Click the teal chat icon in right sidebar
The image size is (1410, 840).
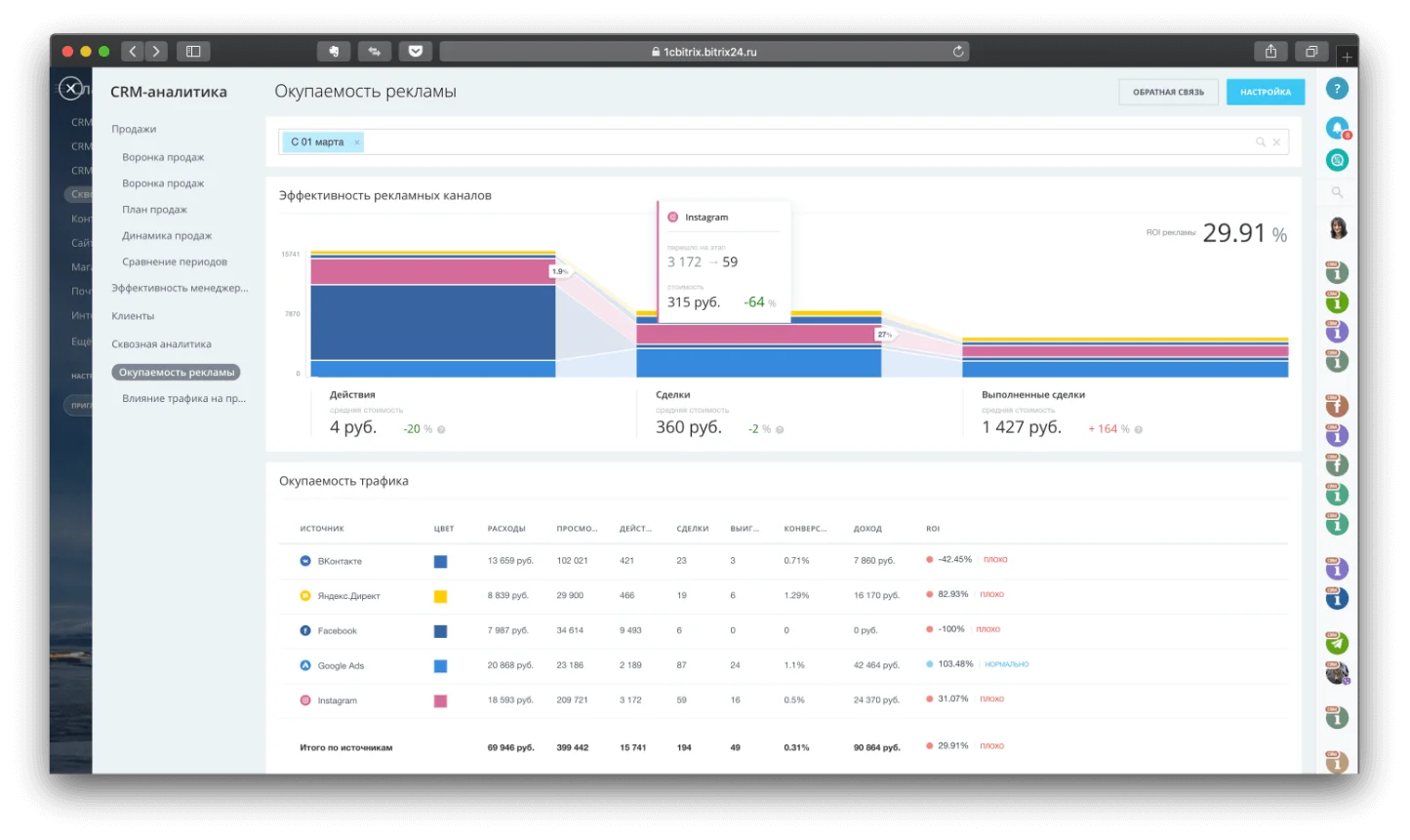tap(1337, 160)
